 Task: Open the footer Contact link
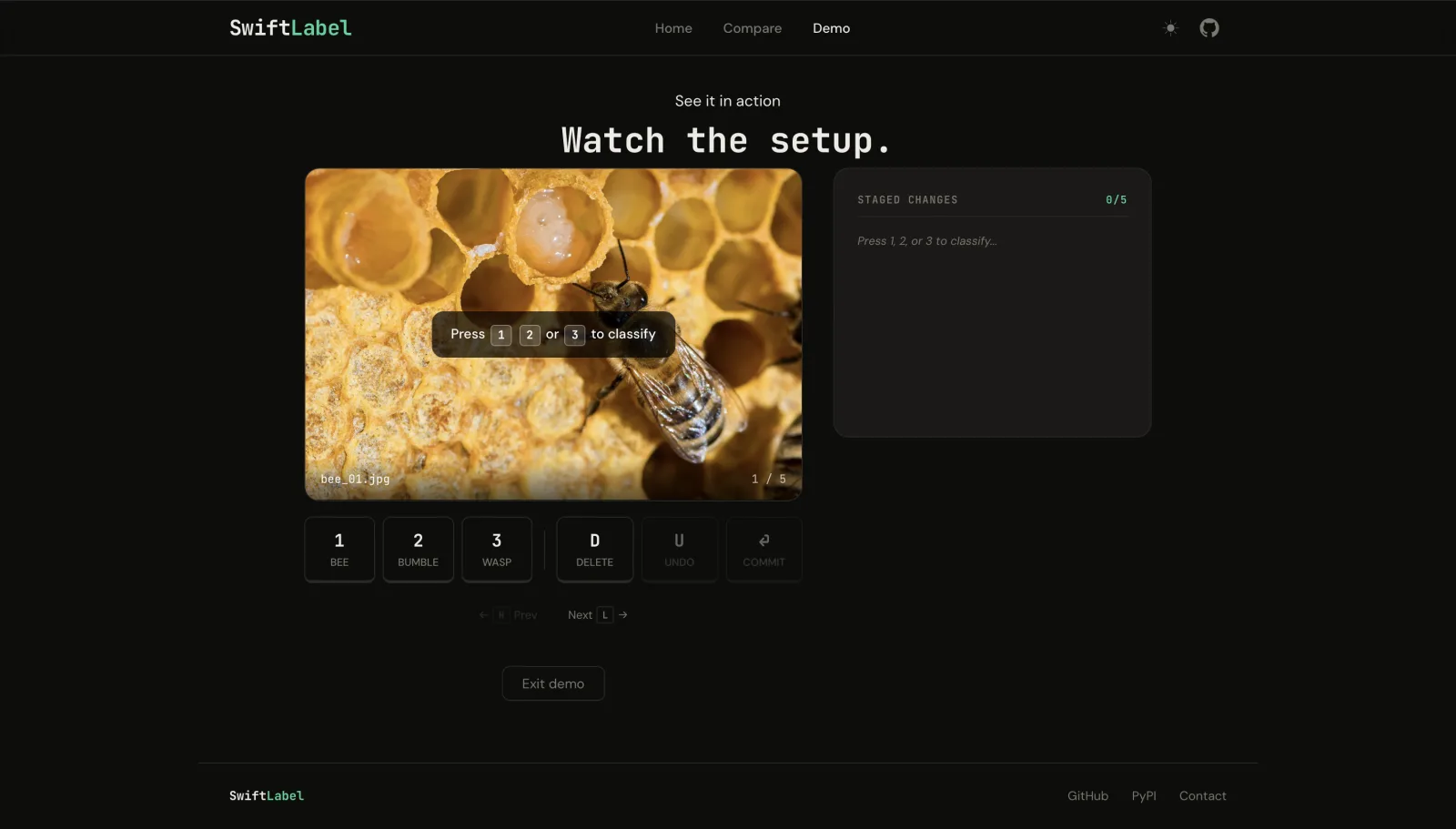(x=1202, y=796)
